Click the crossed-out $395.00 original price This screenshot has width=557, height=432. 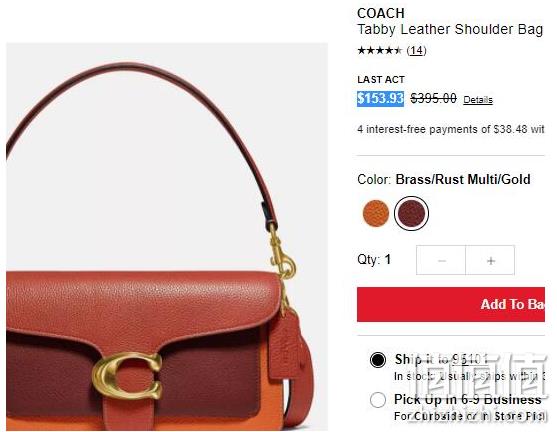click(433, 98)
